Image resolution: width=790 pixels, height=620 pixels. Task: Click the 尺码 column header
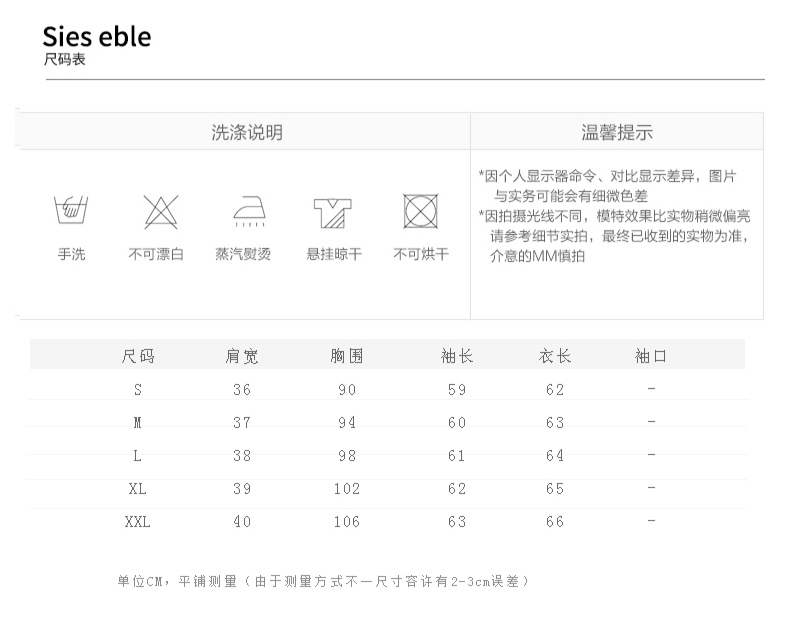pos(138,356)
